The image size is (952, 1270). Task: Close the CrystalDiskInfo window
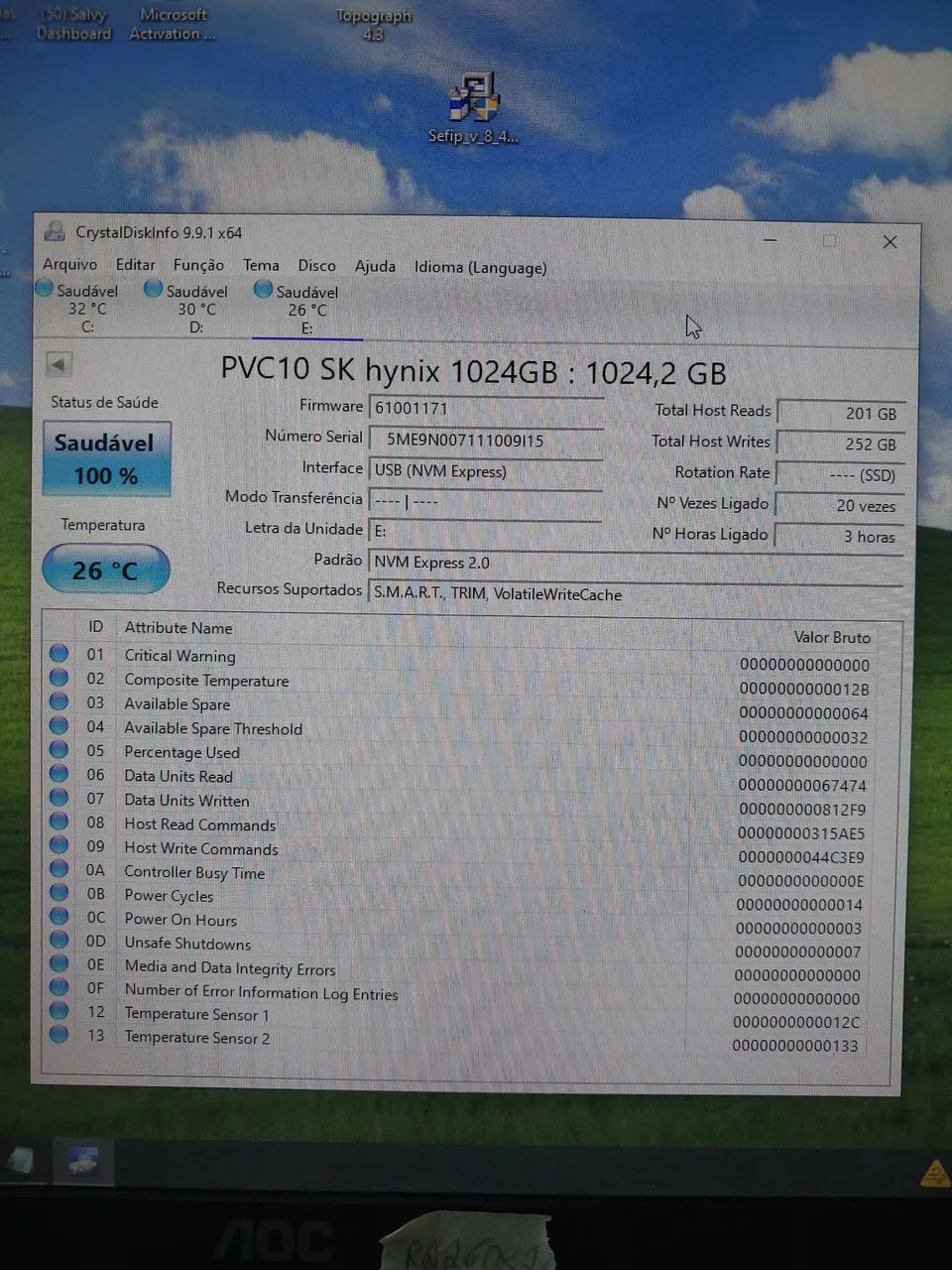click(890, 241)
